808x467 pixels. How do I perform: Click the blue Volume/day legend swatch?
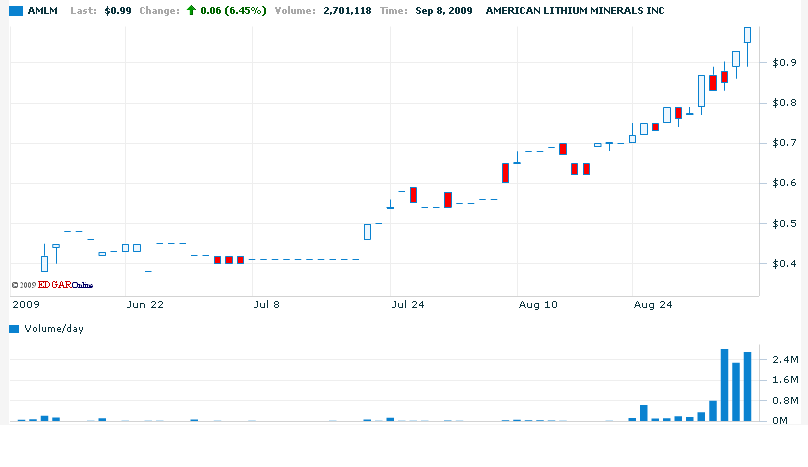(x=14, y=329)
